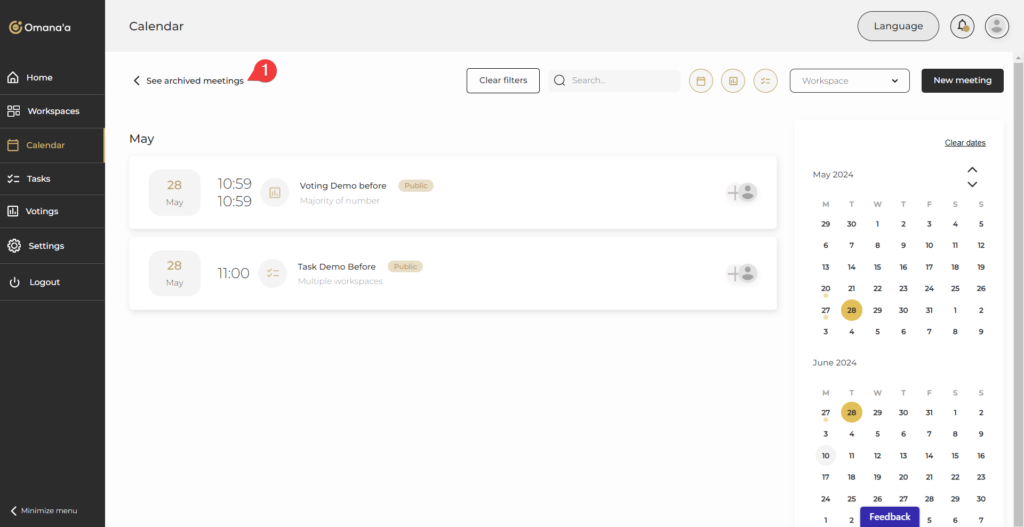Add participant to Task Demo Before meeting

(x=741, y=273)
